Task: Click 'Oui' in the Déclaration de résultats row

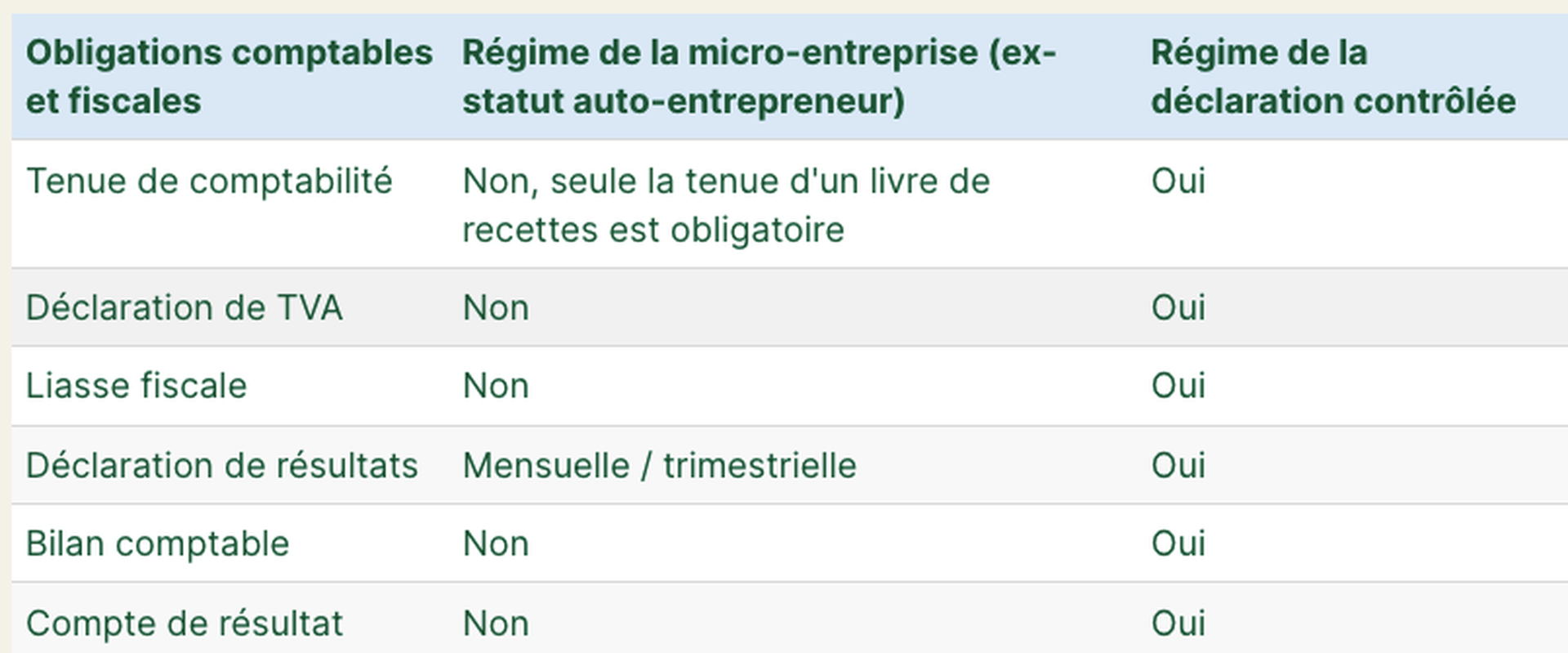Action: [x=1178, y=466]
